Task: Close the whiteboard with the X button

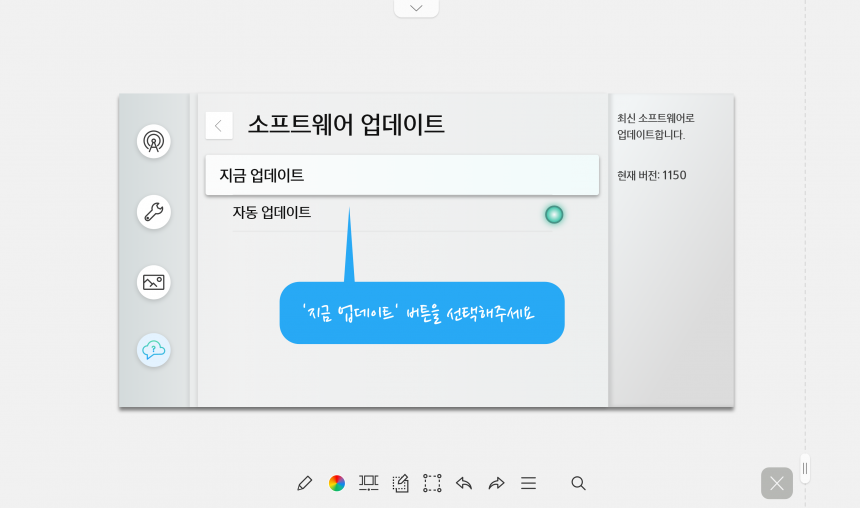Action: [x=777, y=483]
